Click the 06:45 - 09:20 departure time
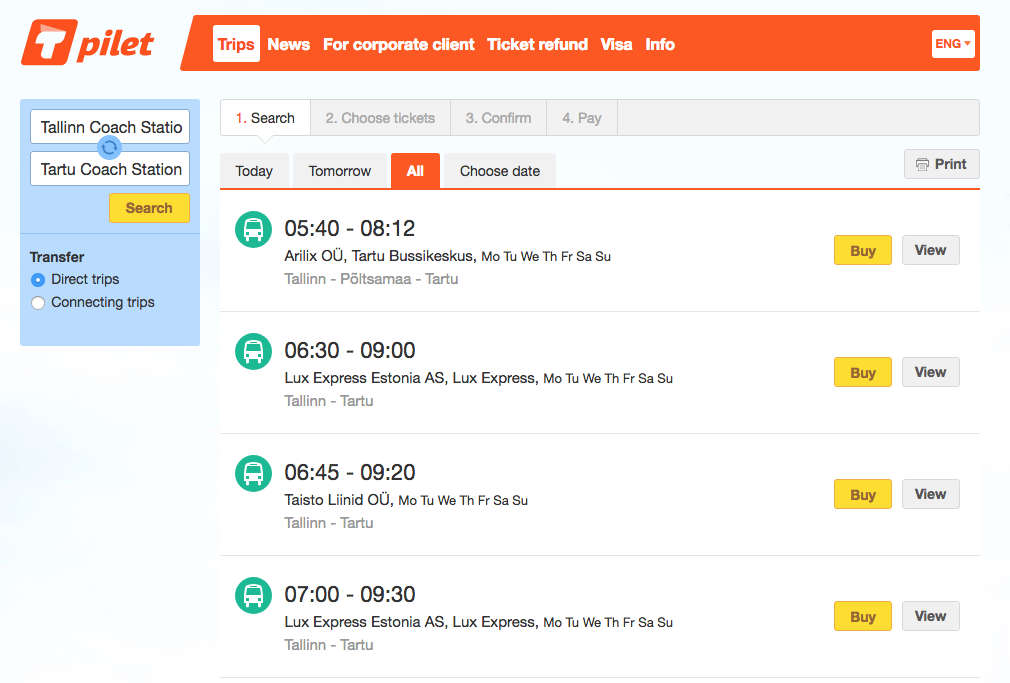This screenshot has width=1010, height=683. point(350,472)
